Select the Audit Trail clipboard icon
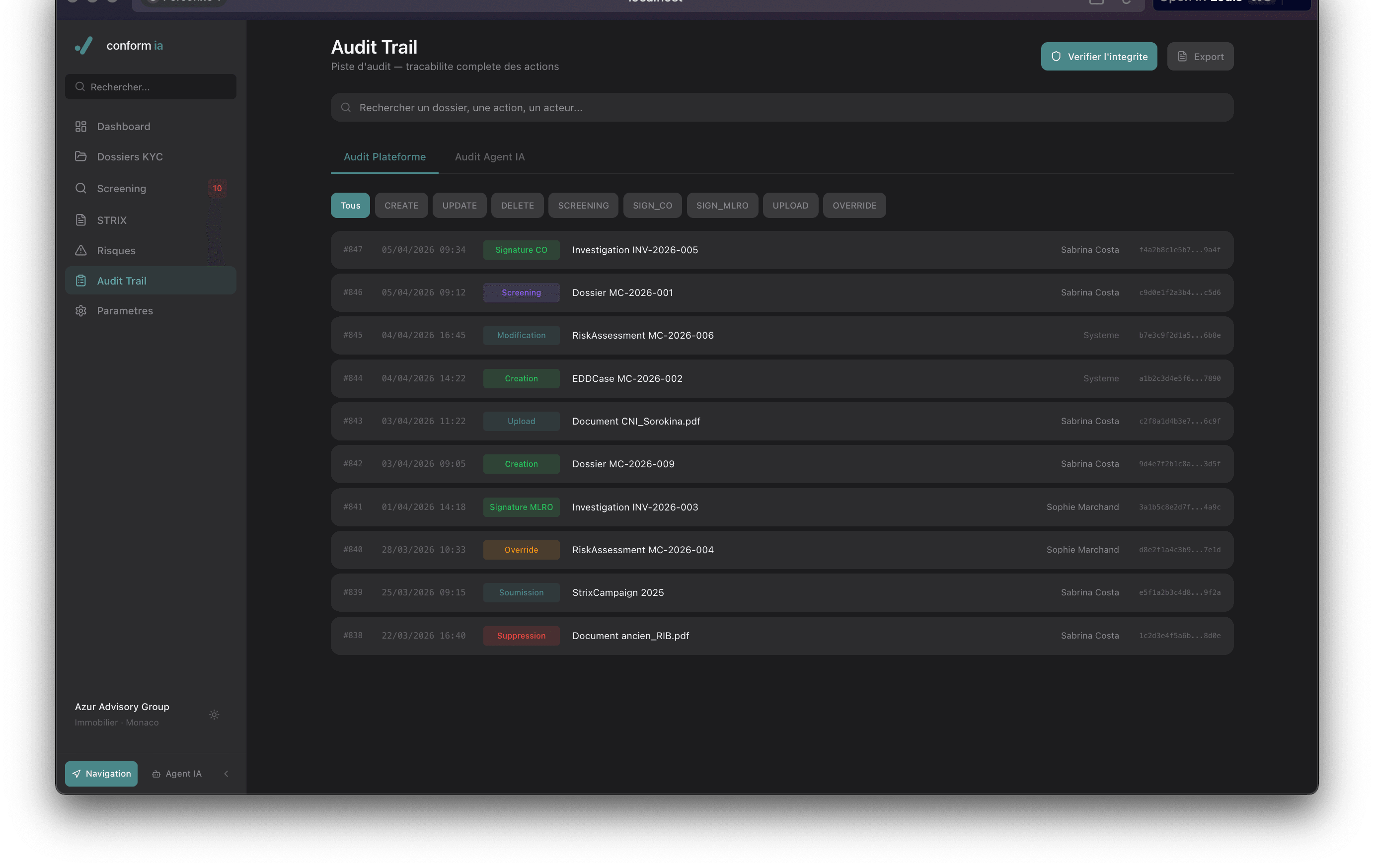The image size is (1374, 868). [x=80, y=280]
